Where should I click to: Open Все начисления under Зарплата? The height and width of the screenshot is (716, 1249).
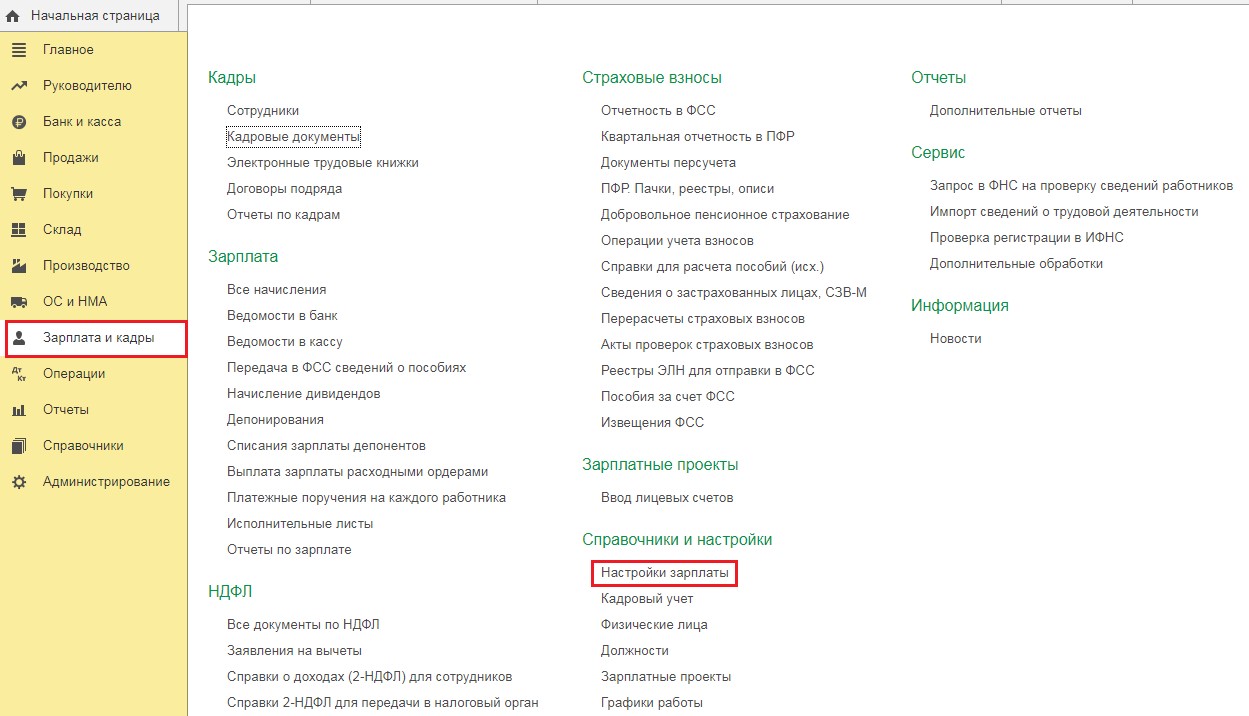[276, 290]
